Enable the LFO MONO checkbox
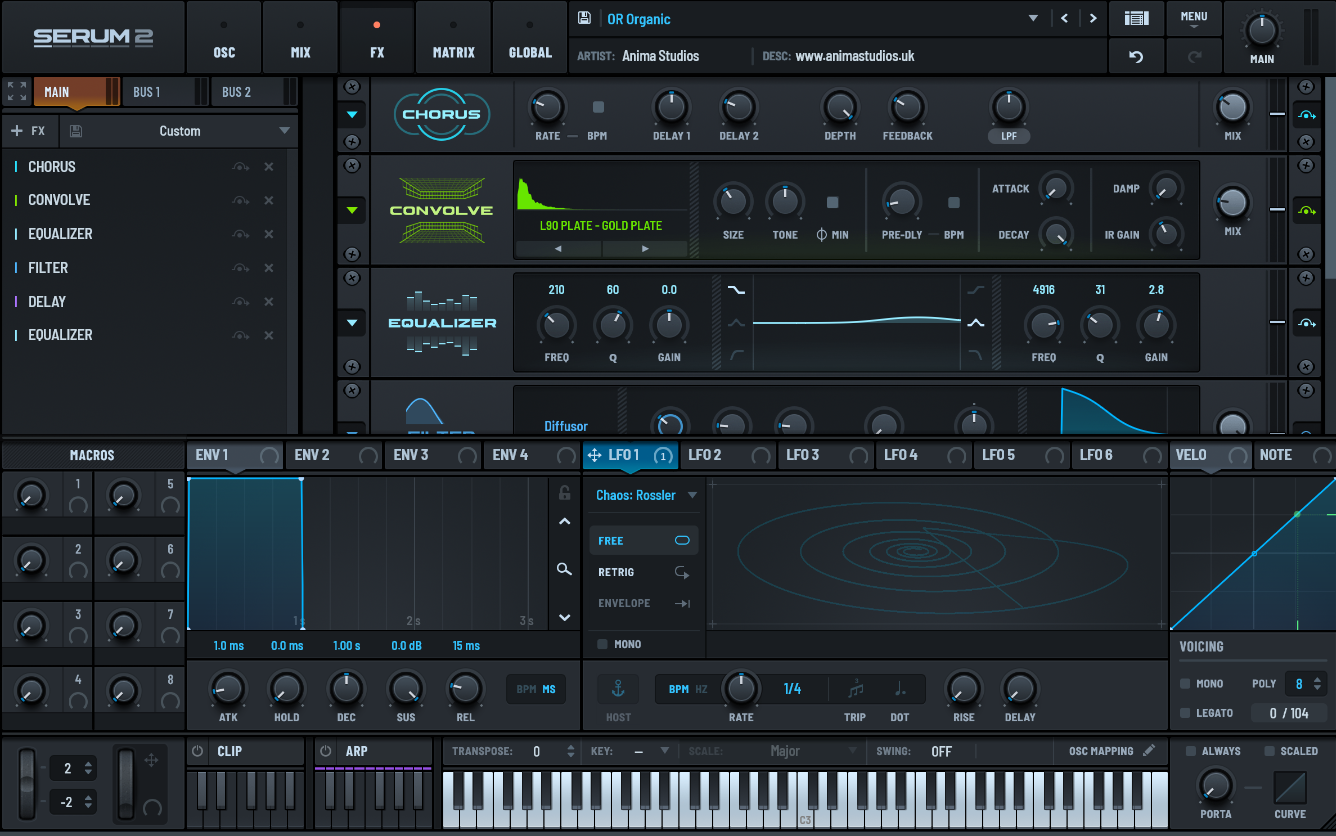Viewport: 1336px width, 836px height. (602, 644)
